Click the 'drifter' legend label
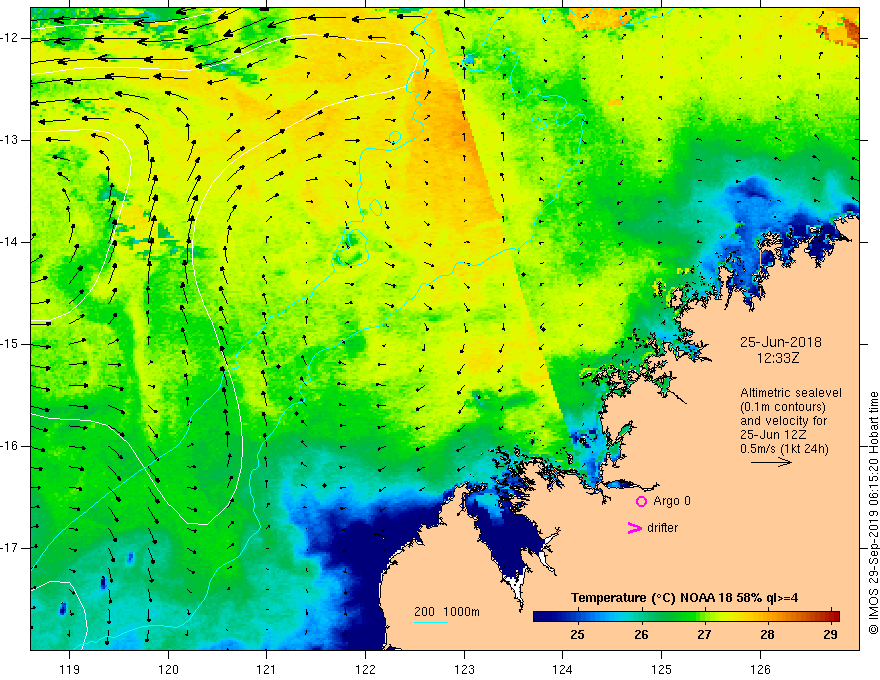The height and width of the screenshot is (680, 880). coord(662,528)
